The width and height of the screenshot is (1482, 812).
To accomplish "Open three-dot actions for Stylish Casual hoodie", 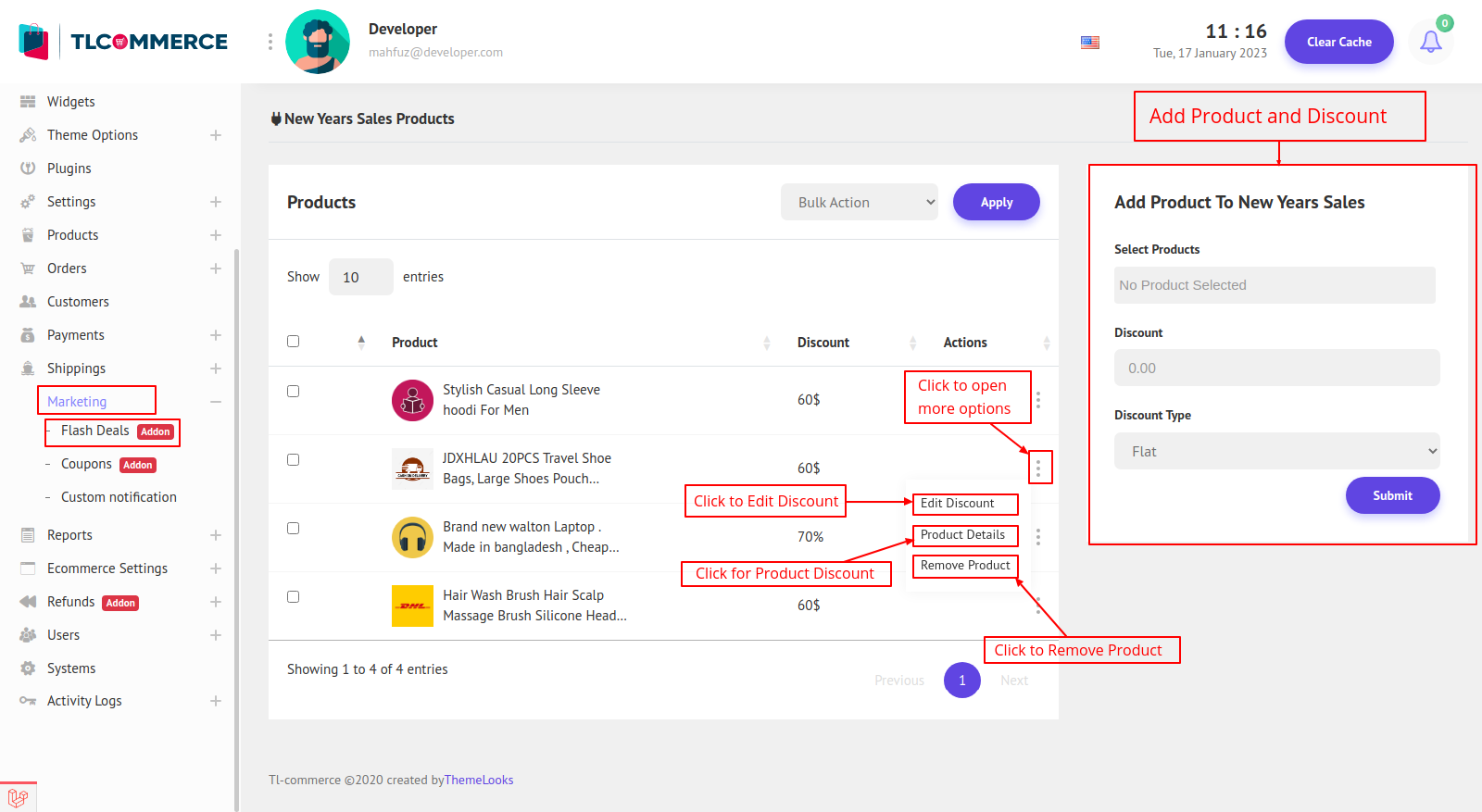I will point(1038,400).
